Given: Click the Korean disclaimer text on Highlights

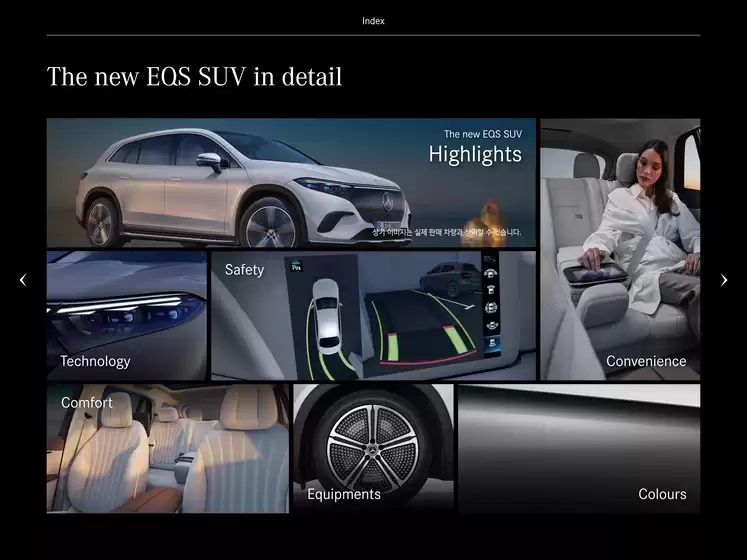Looking at the screenshot, I should pyautogui.click(x=446, y=232).
